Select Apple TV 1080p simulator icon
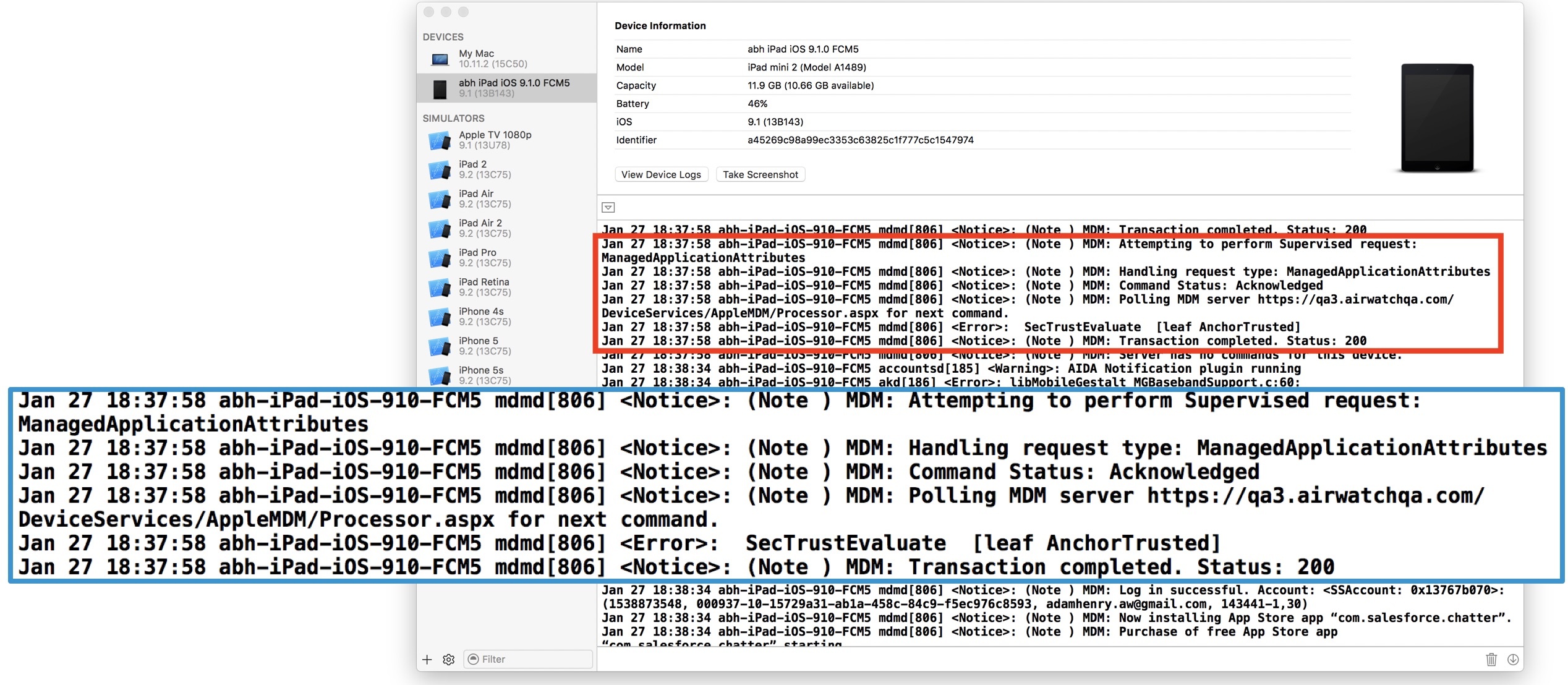 point(440,140)
